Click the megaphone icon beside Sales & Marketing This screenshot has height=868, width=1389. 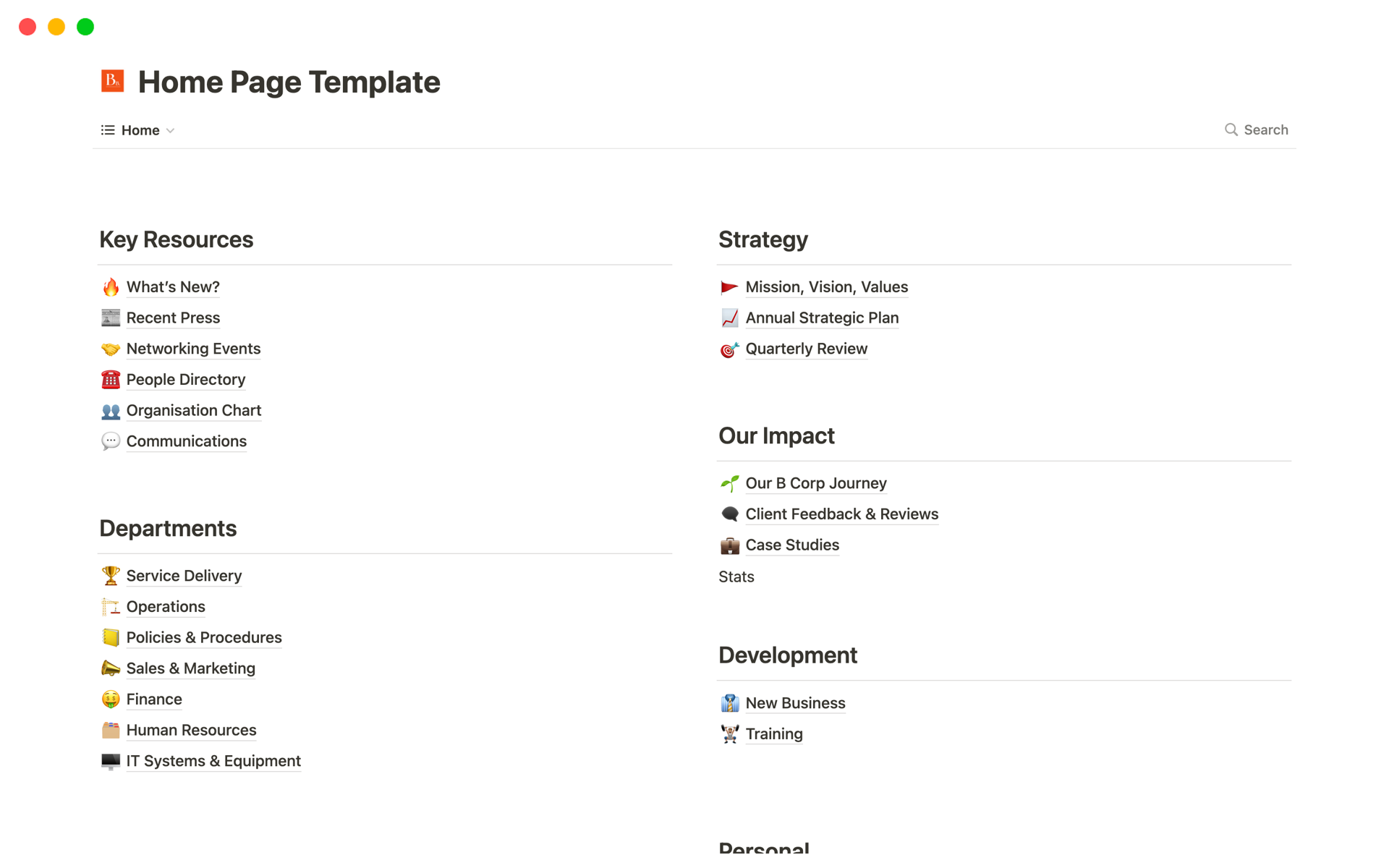111,668
